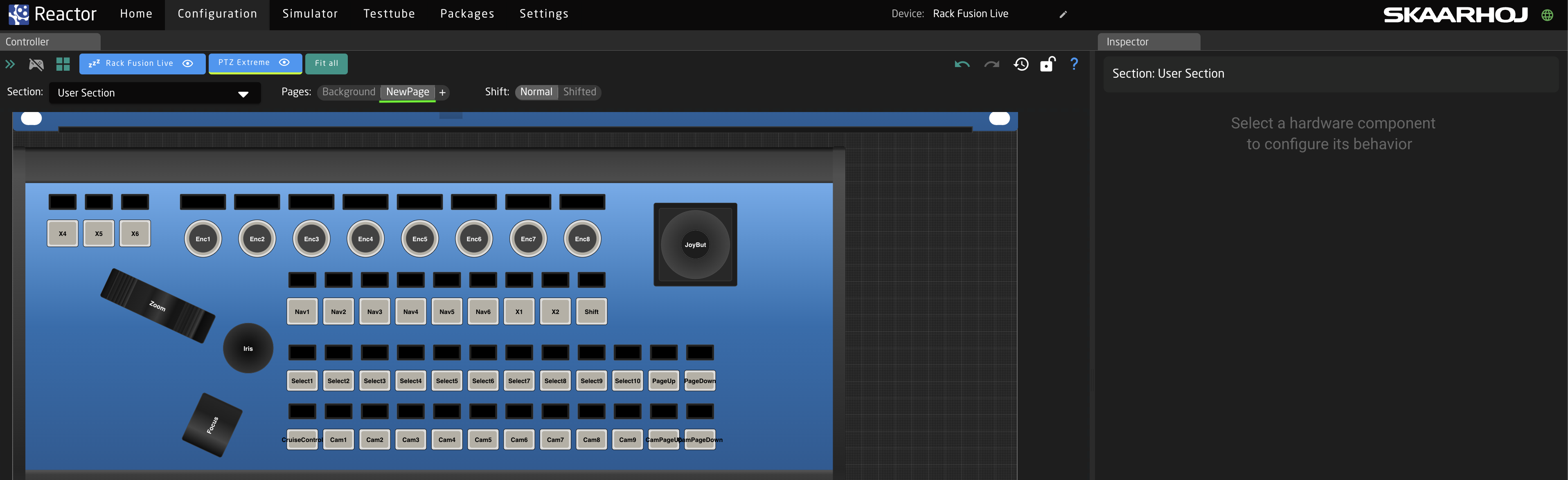
Task: Toggle the eye on PTZ Extreme
Action: coord(284,63)
